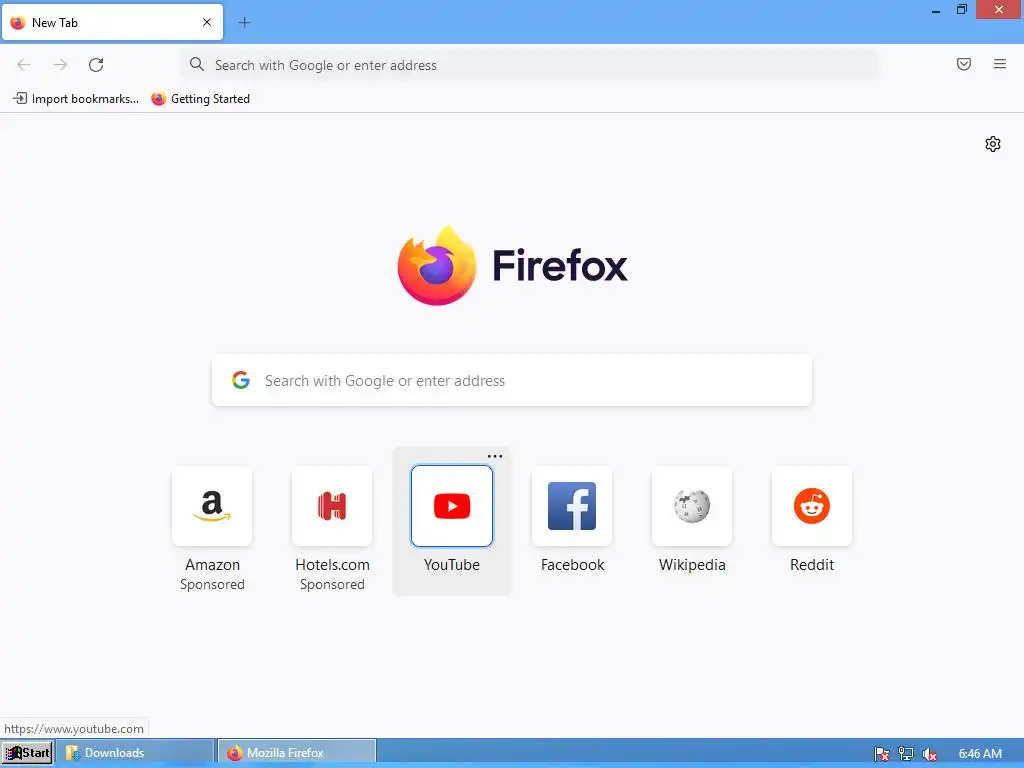Viewport: 1024px width, 768px height.
Task: Open a new tab with plus button
Action: [x=244, y=23]
